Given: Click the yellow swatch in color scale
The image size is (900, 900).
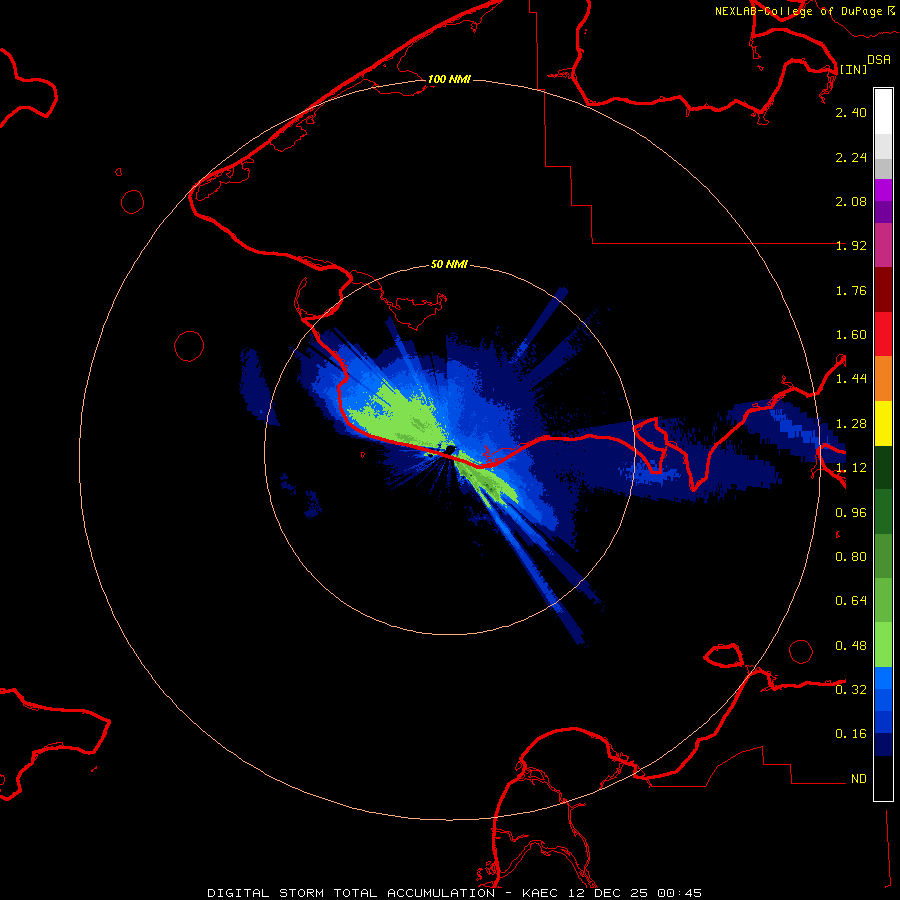Looking at the screenshot, I should click(883, 424).
